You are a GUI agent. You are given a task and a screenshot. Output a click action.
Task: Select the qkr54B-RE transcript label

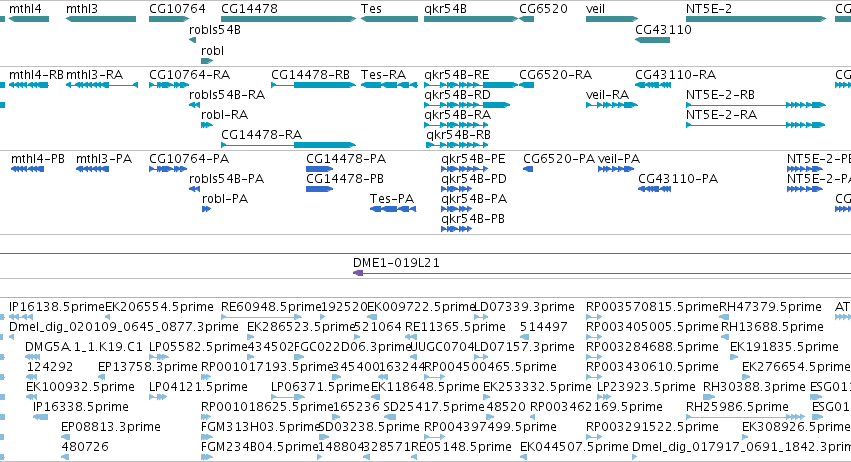click(x=456, y=75)
